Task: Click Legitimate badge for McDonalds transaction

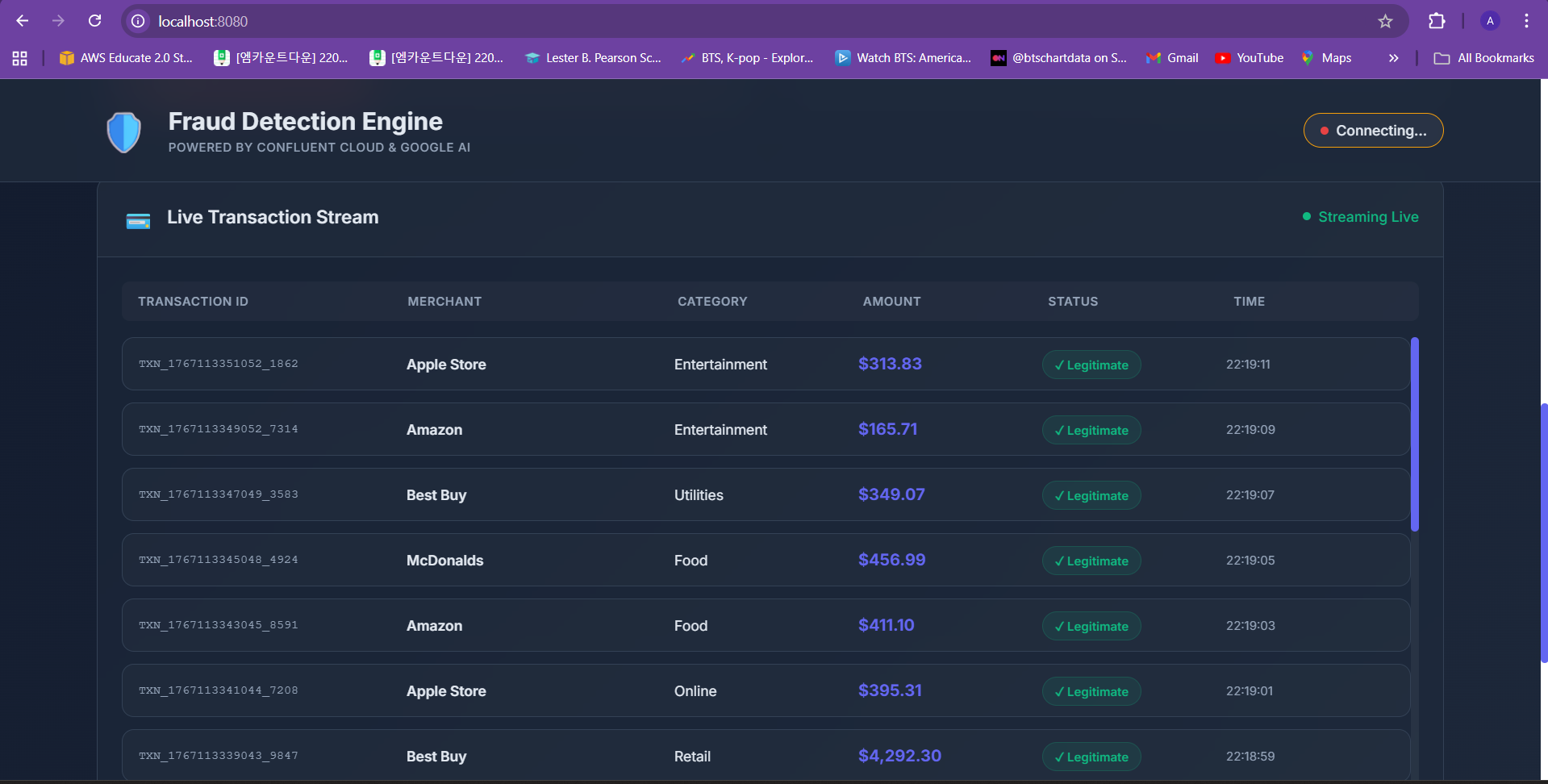Action: pyautogui.click(x=1091, y=561)
